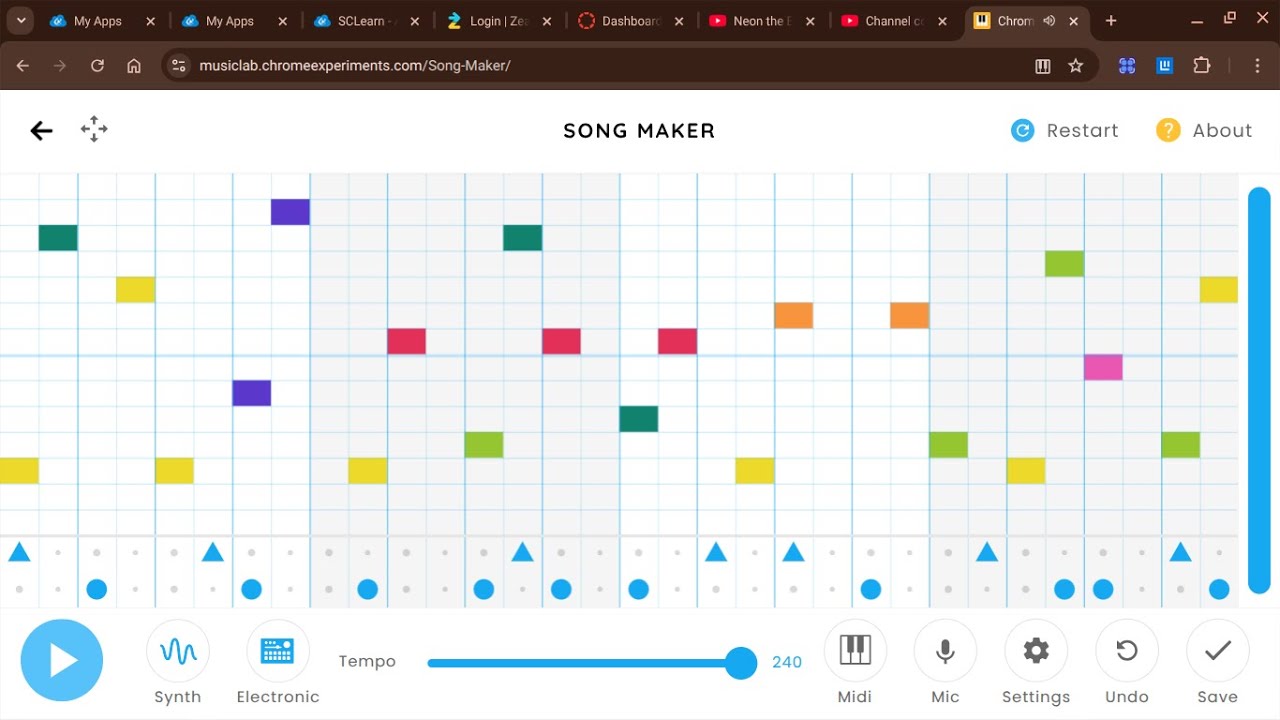1280x720 pixels.
Task: Change the Electronic percussion kit
Action: (x=278, y=652)
